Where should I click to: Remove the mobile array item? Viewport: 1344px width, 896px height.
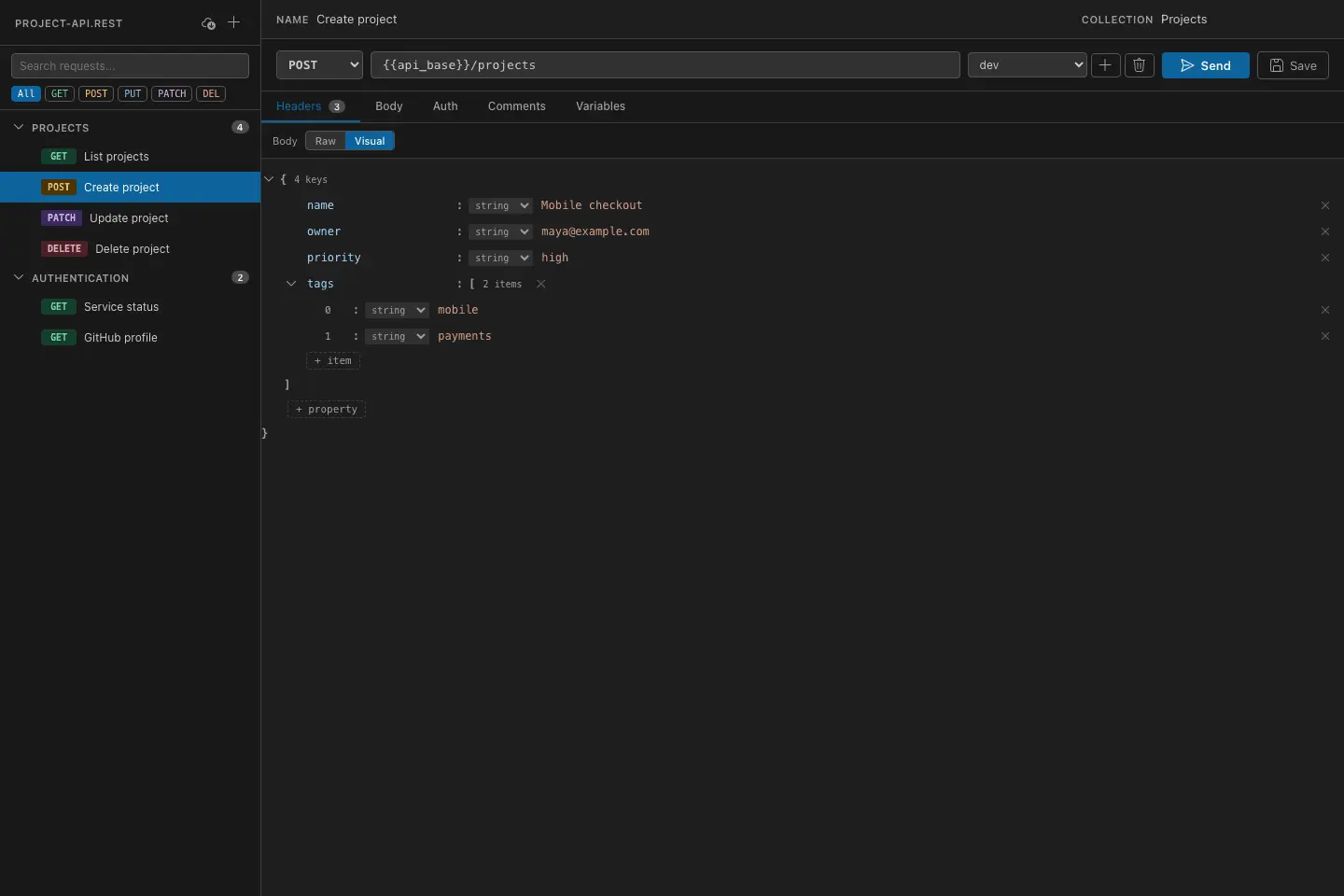pos(1325,310)
